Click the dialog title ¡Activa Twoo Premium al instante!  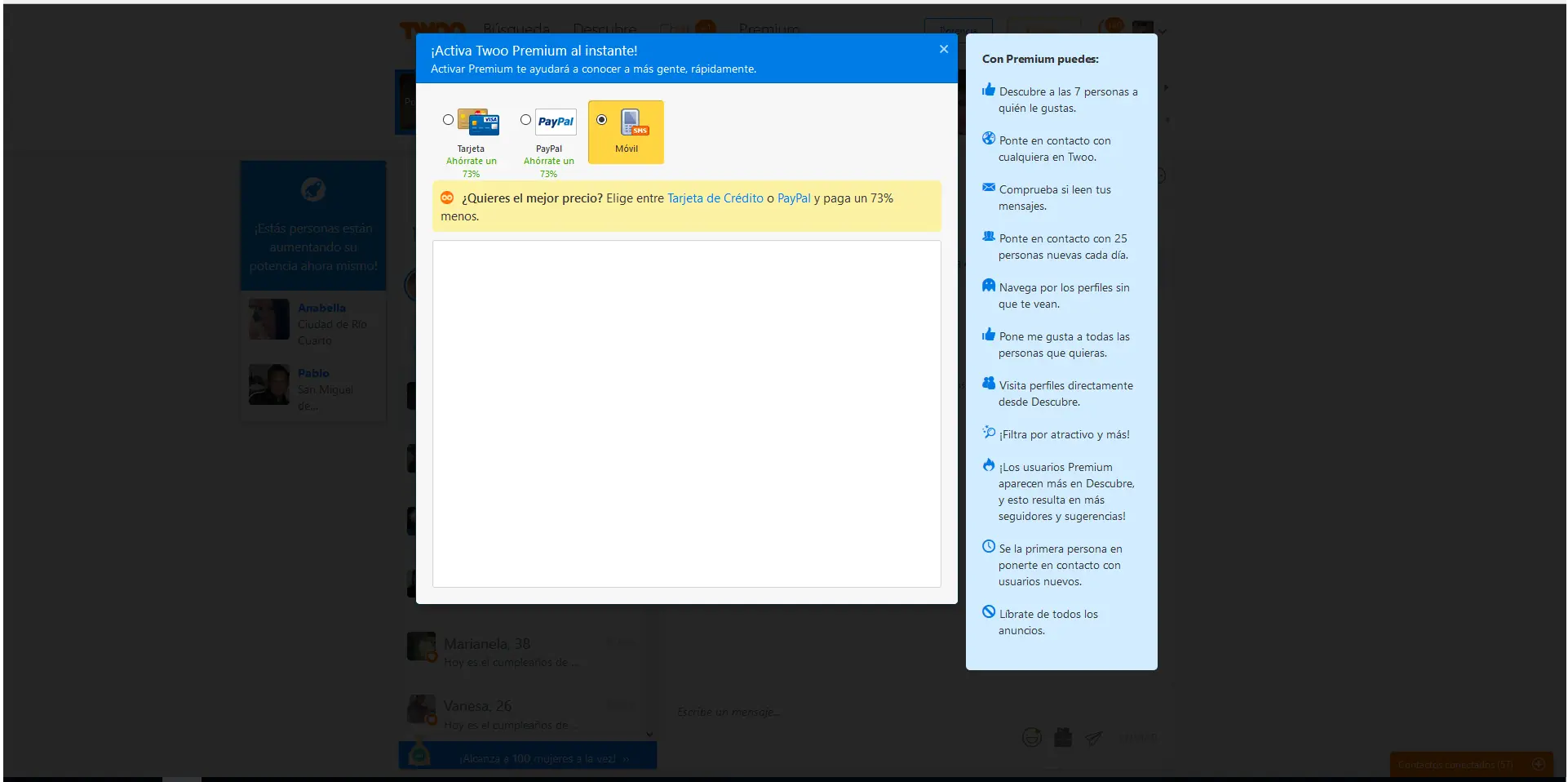(534, 51)
